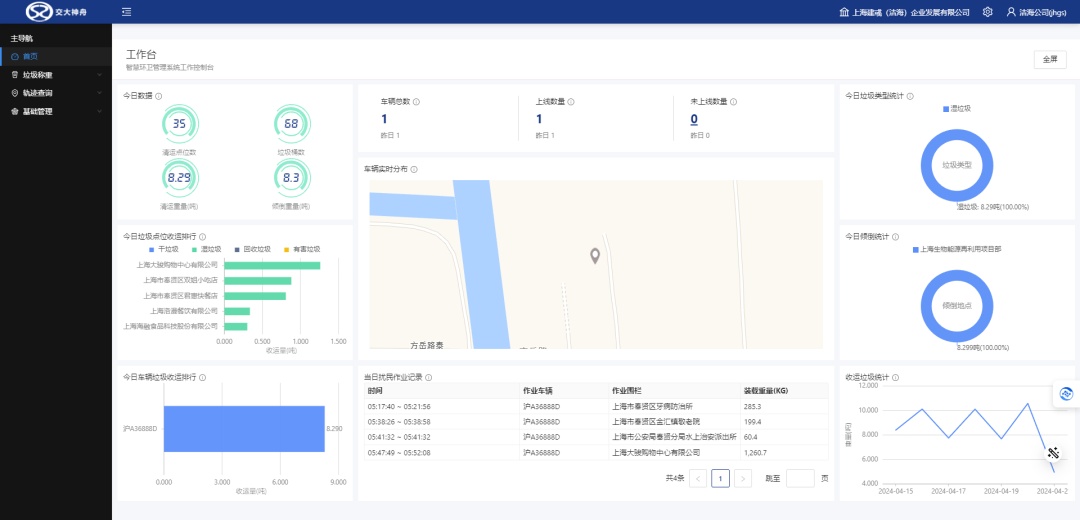The width and height of the screenshot is (1080, 520).
Task: Select 首页 in the main navigation
Action: pyautogui.click(x=30, y=57)
